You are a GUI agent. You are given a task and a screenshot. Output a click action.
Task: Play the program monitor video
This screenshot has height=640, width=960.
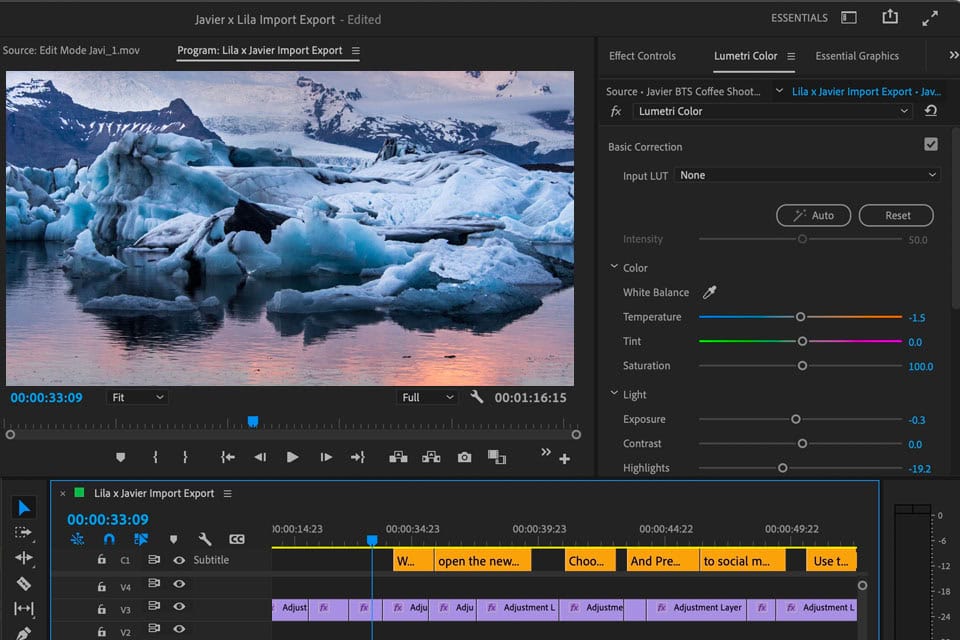(292, 457)
